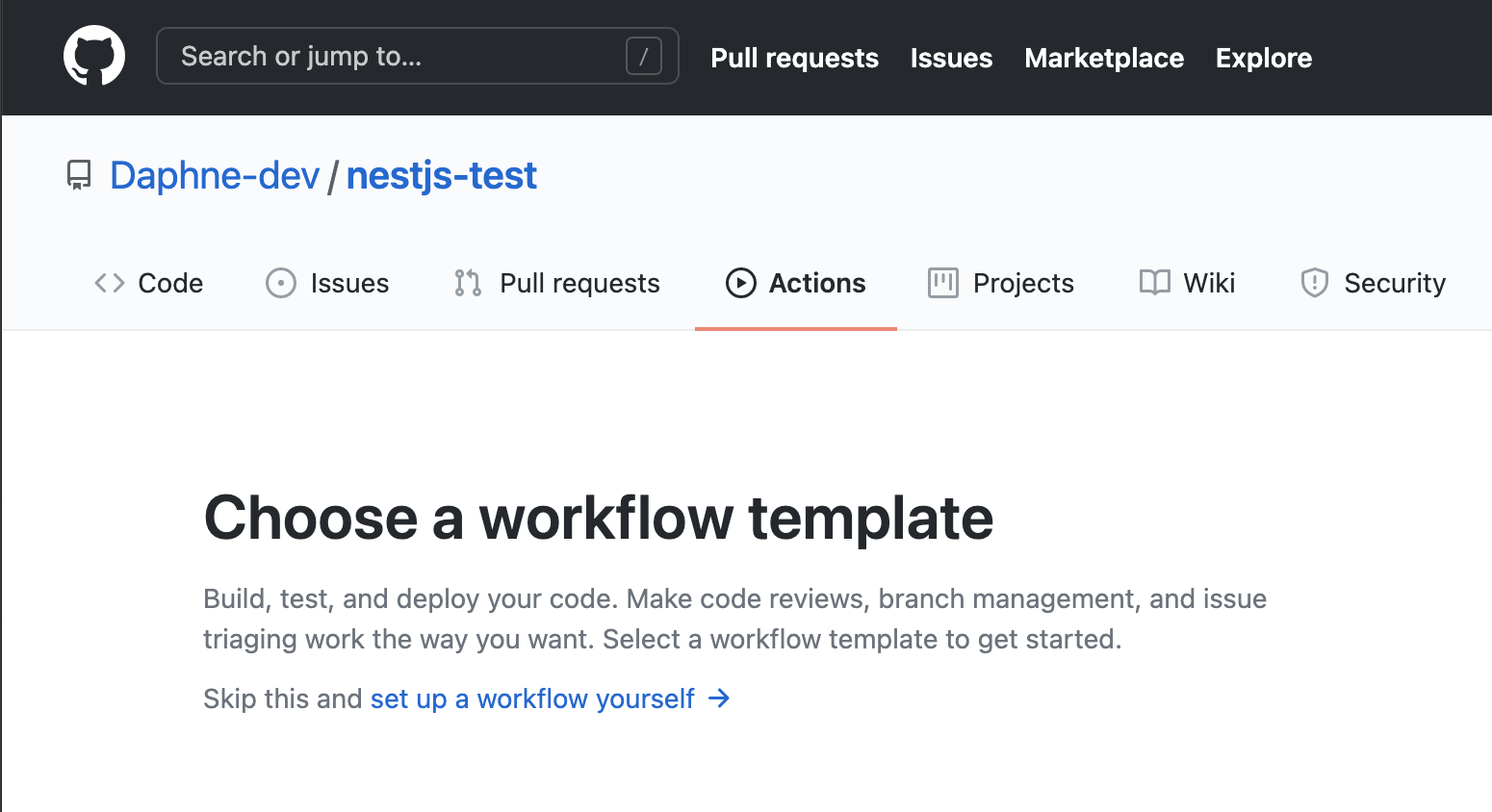Switch to the Wiki tab
The image size is (1492, 812).
point(1187,283)
